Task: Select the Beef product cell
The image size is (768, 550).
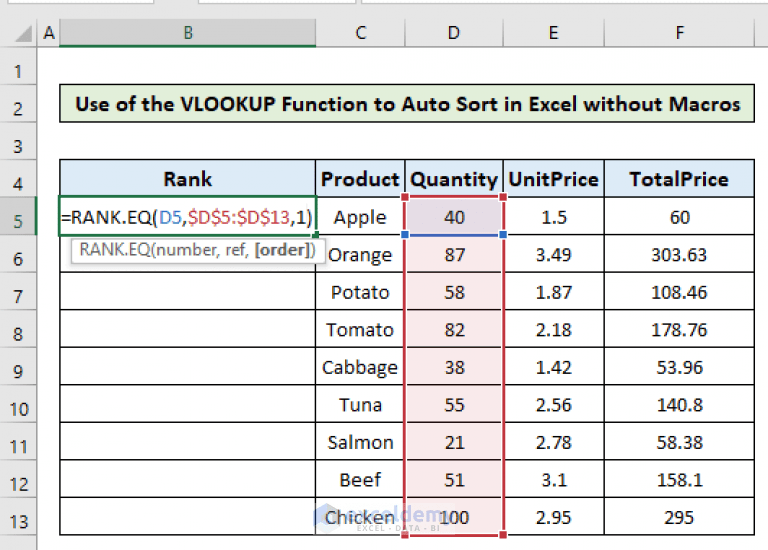Action: [x=360, y=479]
